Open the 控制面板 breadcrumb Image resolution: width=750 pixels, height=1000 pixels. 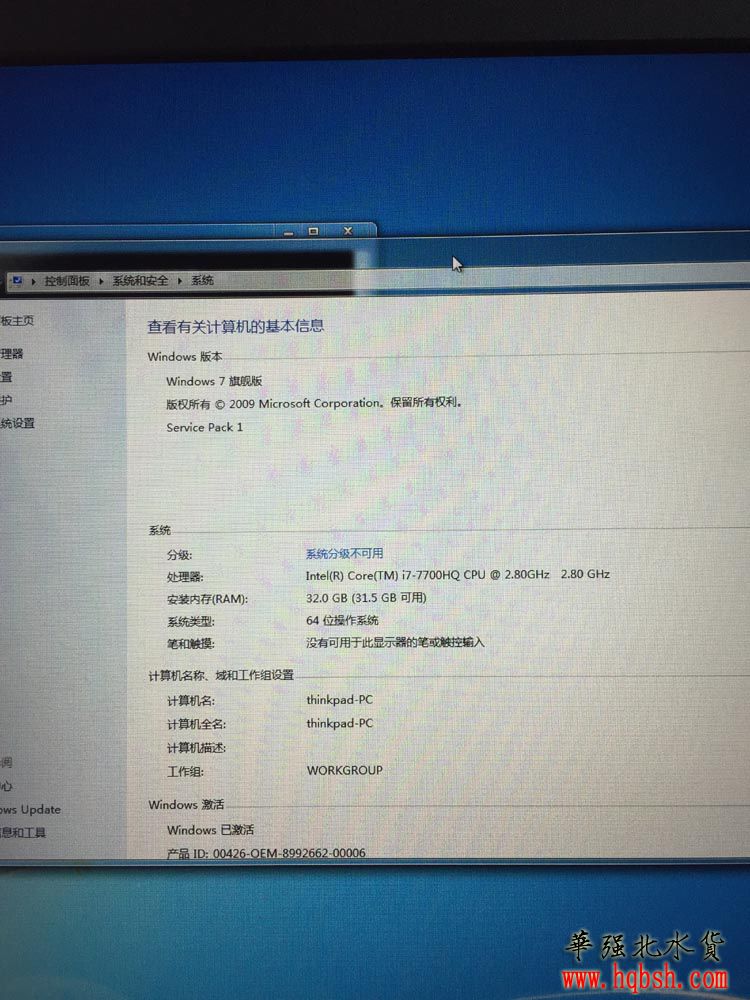click(67, 281)
